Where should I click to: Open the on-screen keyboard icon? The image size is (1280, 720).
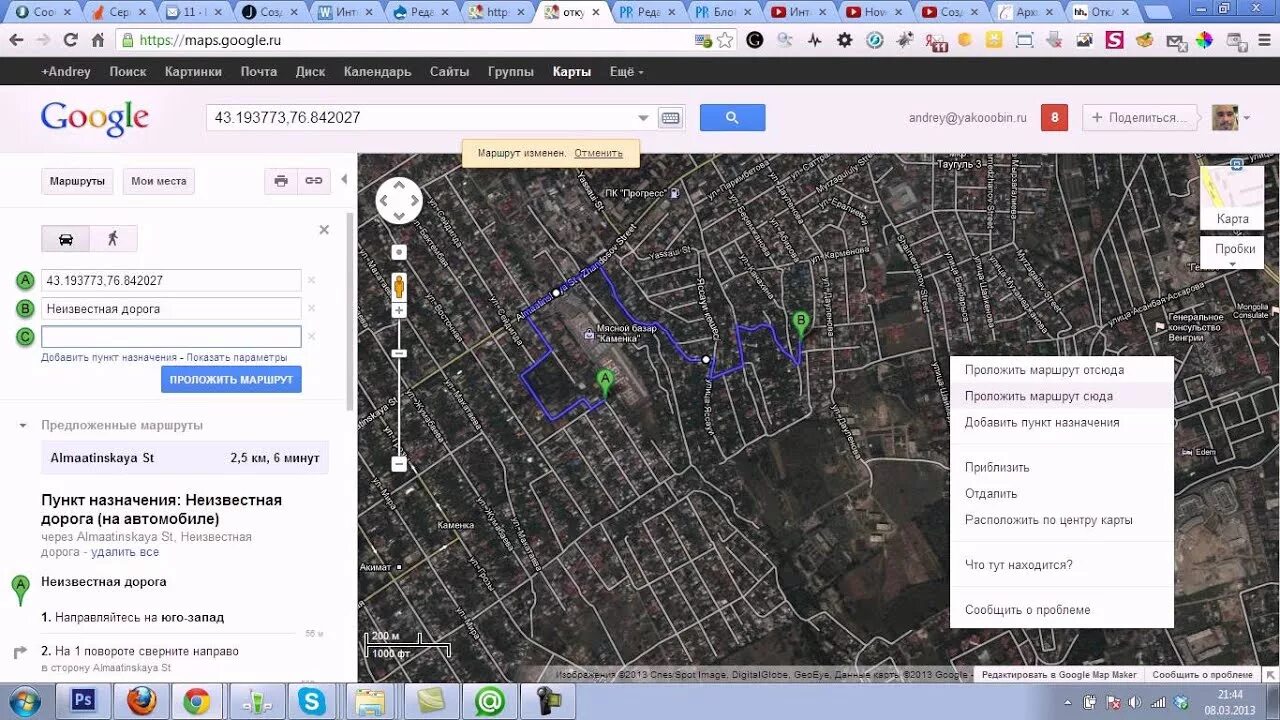tap(670, 118)
